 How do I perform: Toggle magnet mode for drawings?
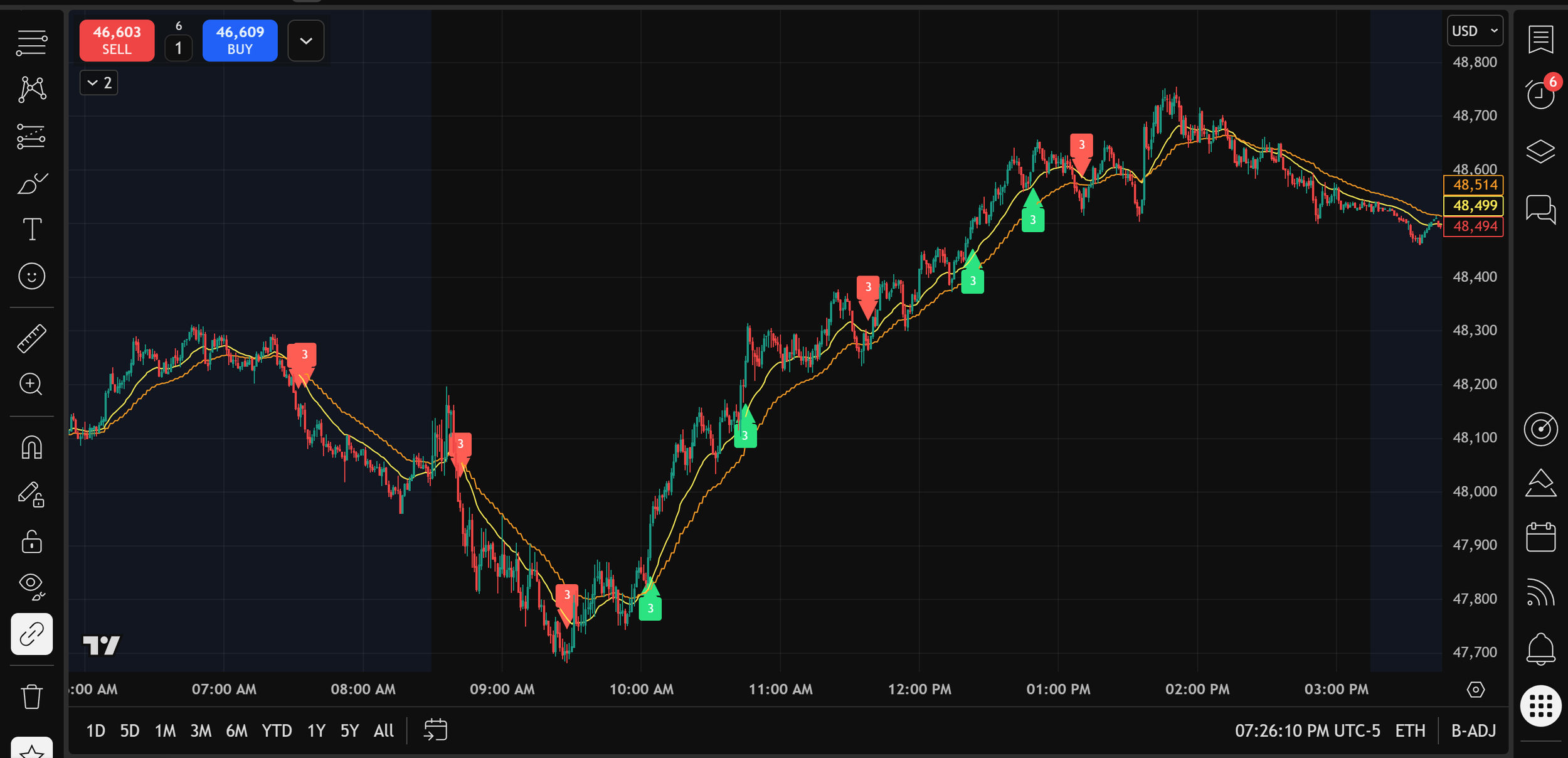point(31,447)
